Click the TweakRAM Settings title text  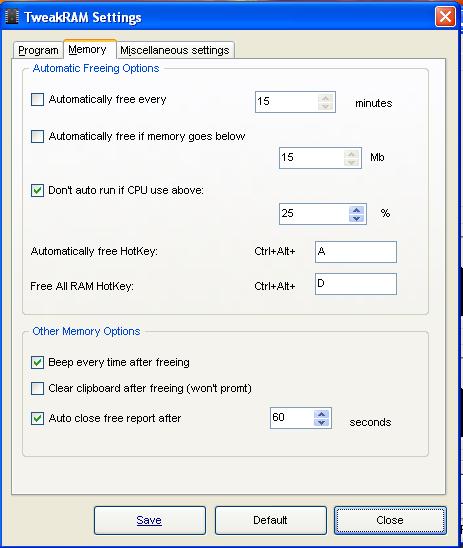coord(83,17)
